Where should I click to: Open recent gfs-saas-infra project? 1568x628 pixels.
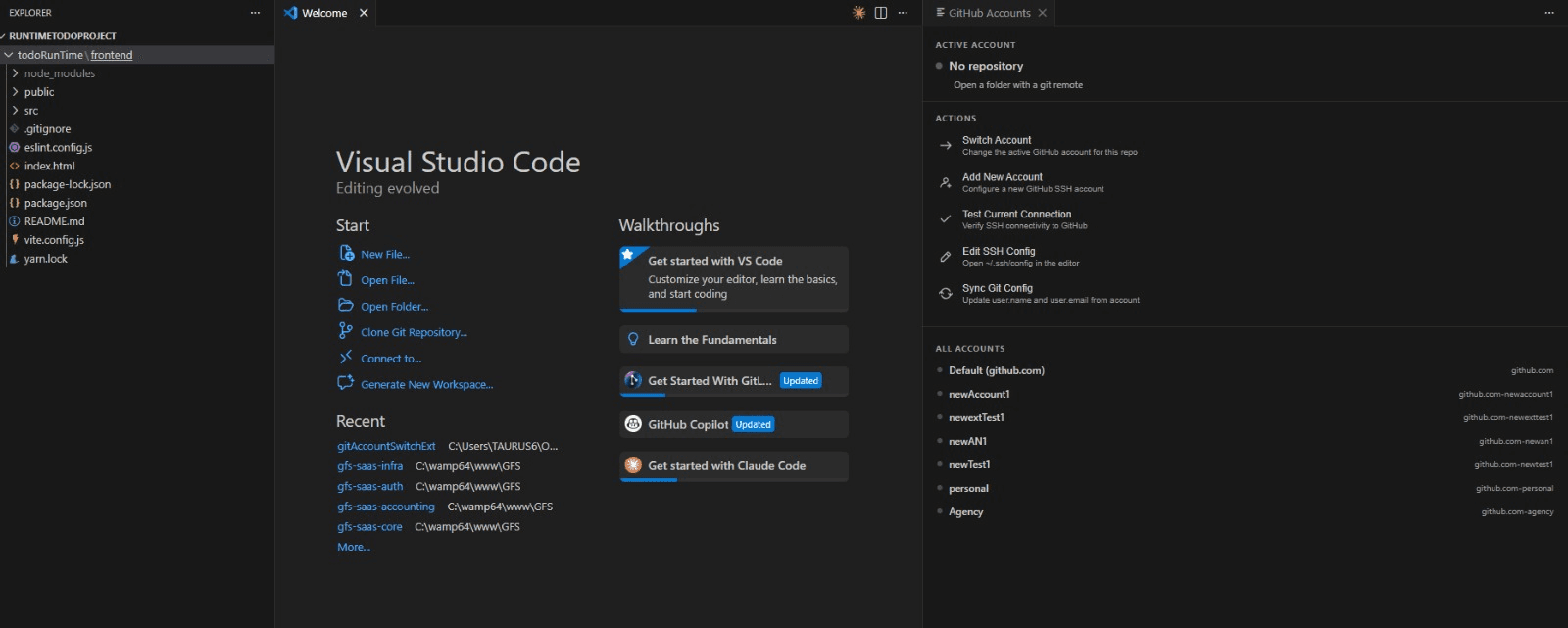369,466
